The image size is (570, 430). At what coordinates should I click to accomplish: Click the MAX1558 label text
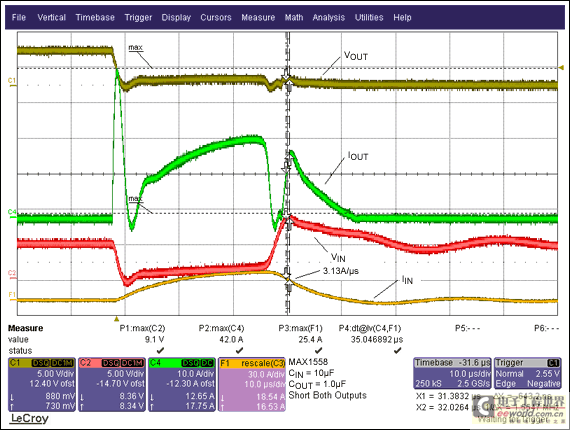click(x=308, y=362)
